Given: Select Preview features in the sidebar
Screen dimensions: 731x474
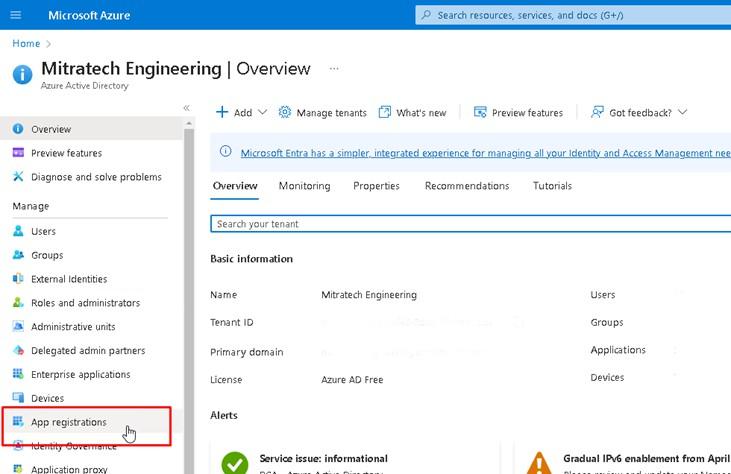Looking at the screenshot, I should coord(66,153).
